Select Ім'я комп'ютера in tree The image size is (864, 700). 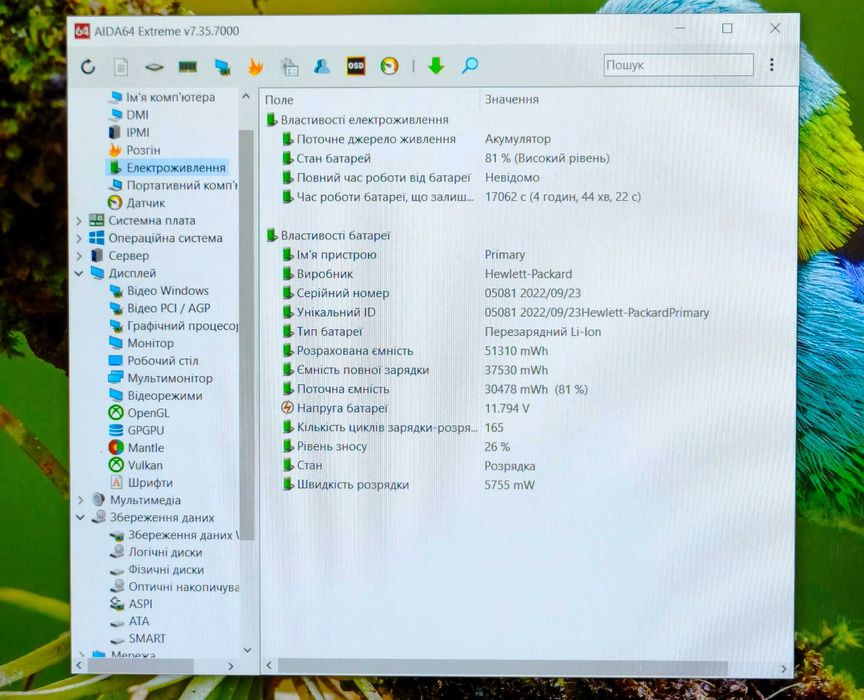click(x=163, y=98)
